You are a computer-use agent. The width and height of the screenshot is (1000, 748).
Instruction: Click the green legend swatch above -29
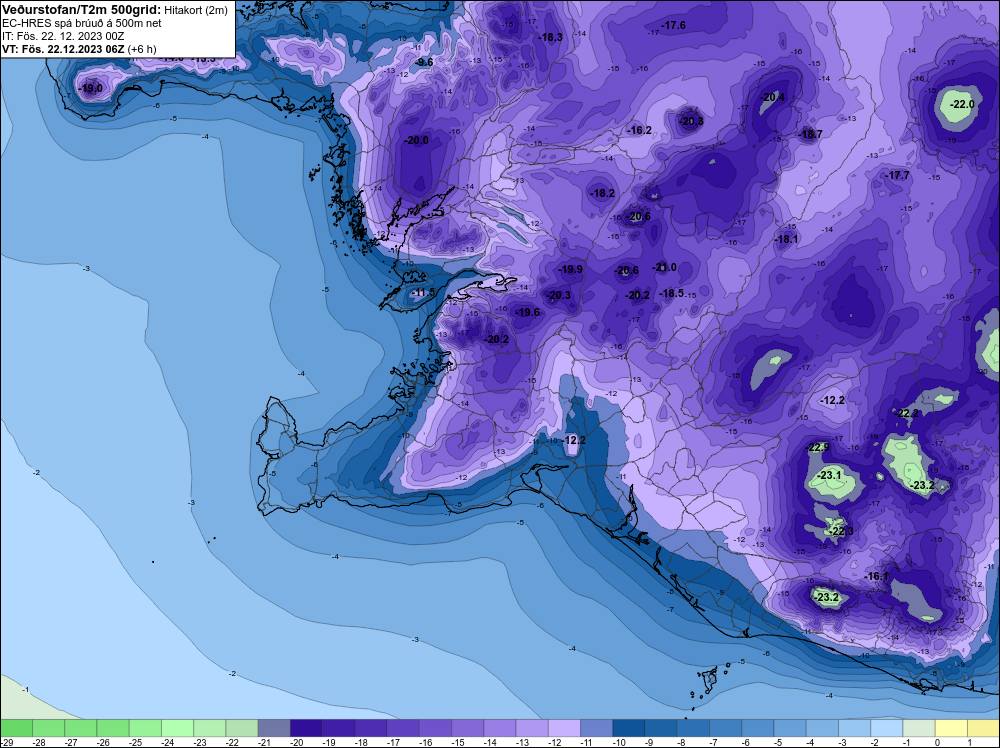pyautogui.click(x=17, y=728)
